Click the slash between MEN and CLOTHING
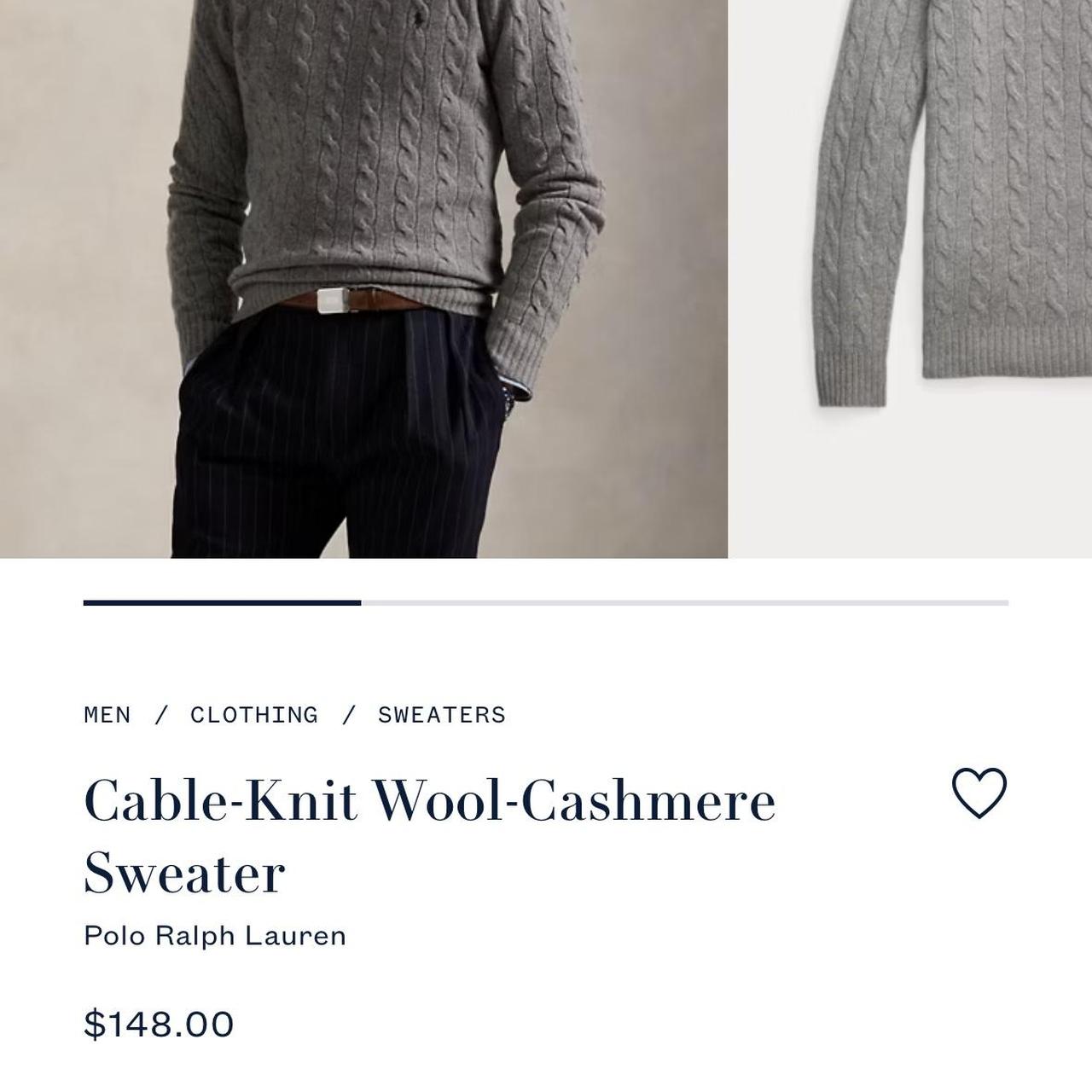This screenshot has height=1092, width=1092. pos(161,715)
